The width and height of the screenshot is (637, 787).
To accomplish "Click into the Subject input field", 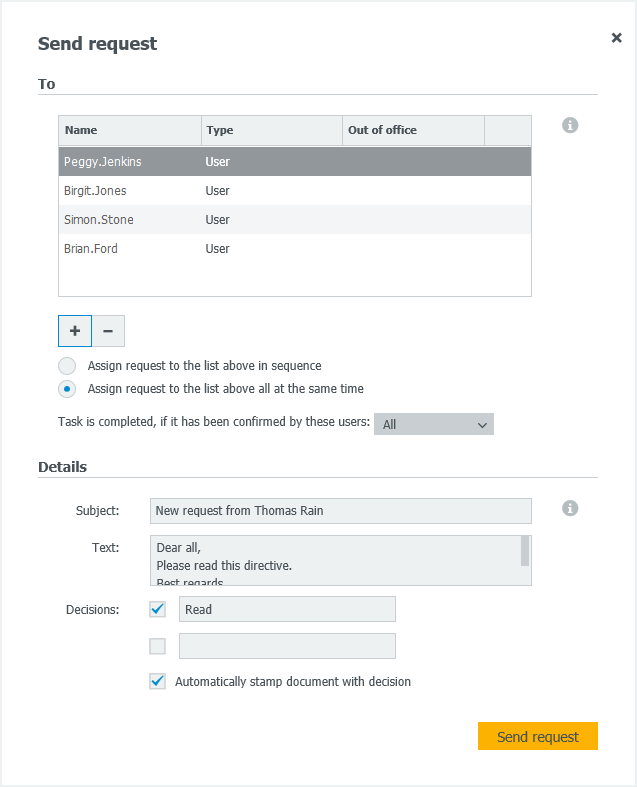I will pyautogui.click(x=340, y=510).
